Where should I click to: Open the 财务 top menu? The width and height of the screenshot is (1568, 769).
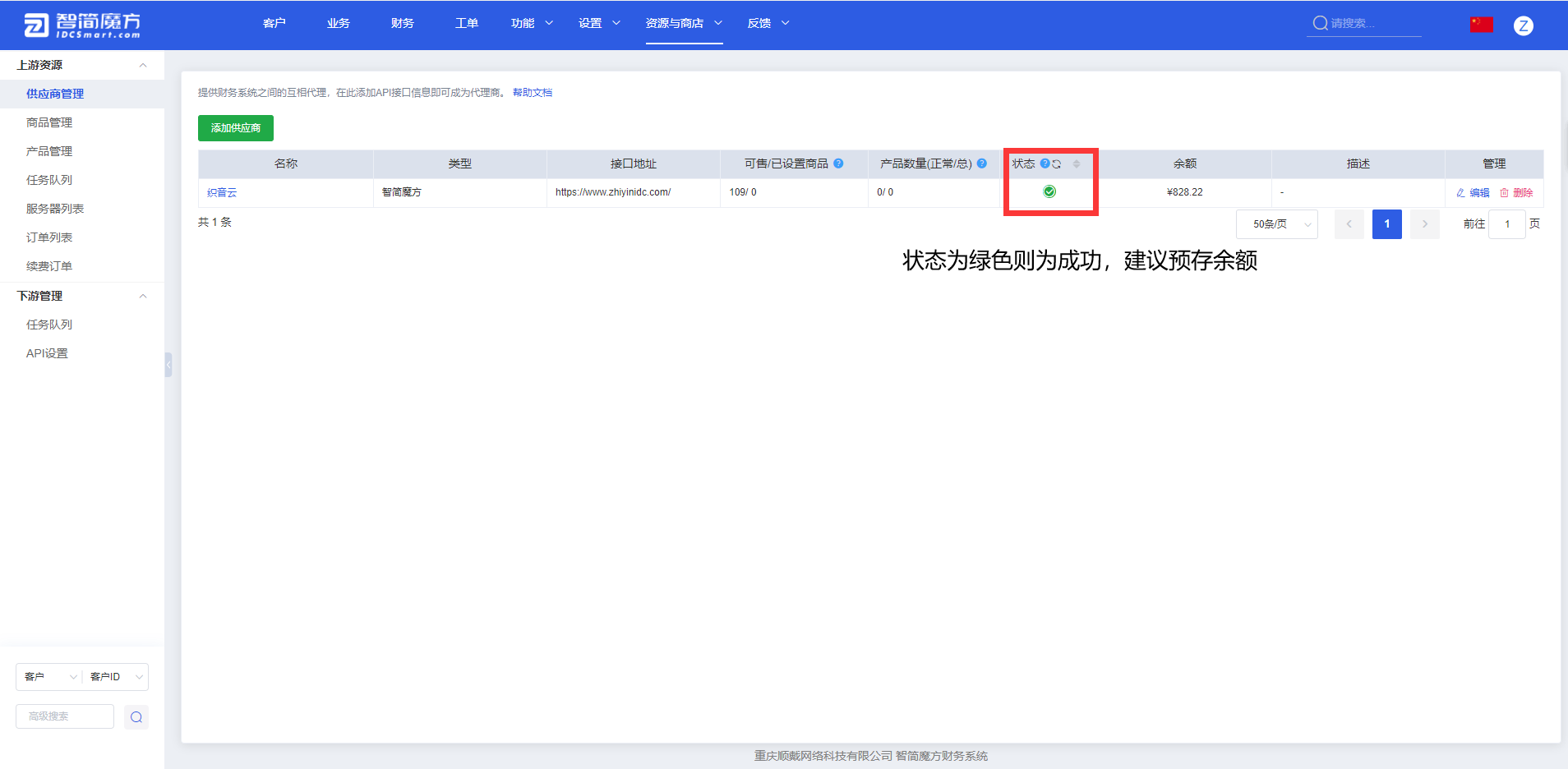coord(402,23)
